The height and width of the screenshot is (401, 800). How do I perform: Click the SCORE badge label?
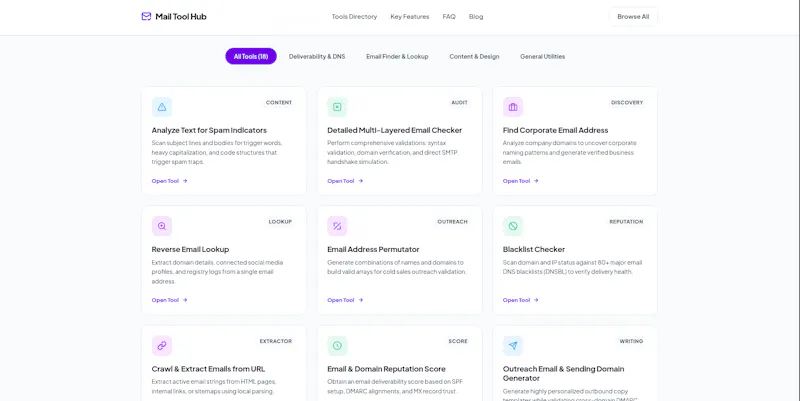coord(458,341)
